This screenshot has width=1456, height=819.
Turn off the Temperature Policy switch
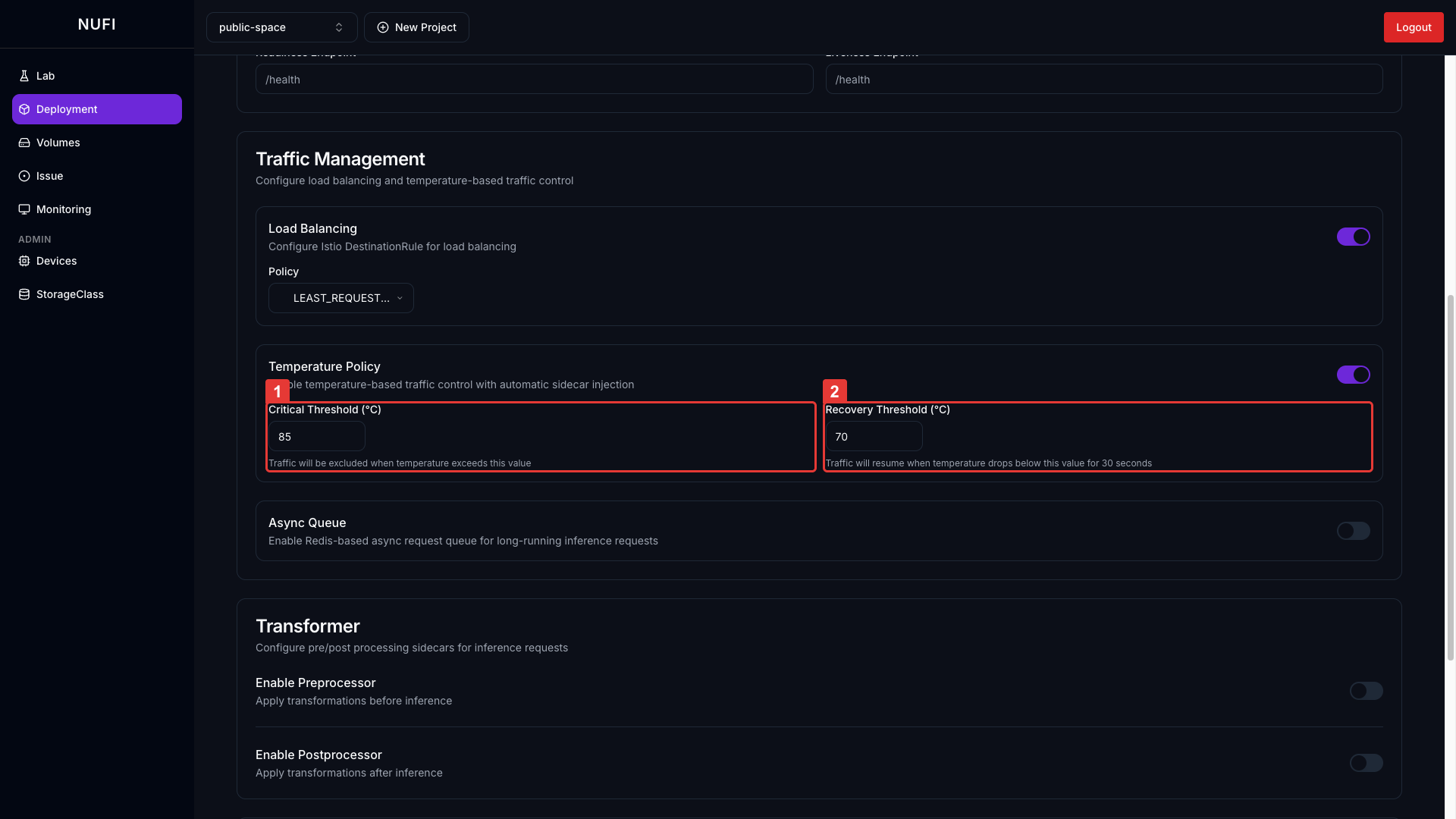click(x=1353, y=375)
